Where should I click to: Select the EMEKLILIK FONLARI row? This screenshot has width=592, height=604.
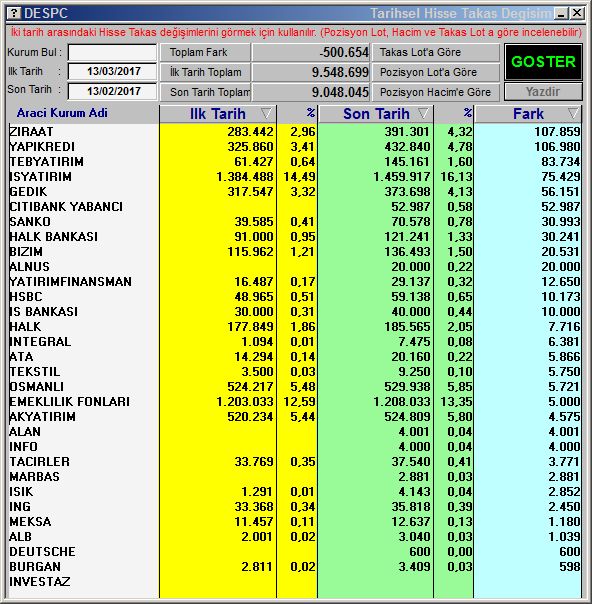(295, 402)
